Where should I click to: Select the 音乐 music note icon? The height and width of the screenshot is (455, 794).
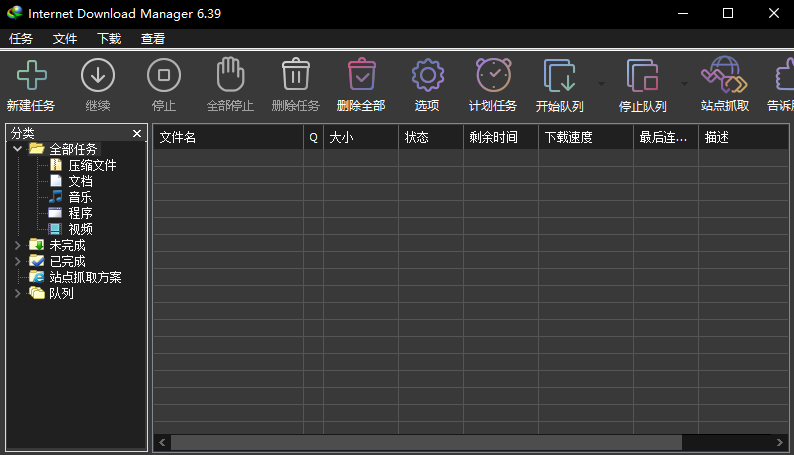56,197
